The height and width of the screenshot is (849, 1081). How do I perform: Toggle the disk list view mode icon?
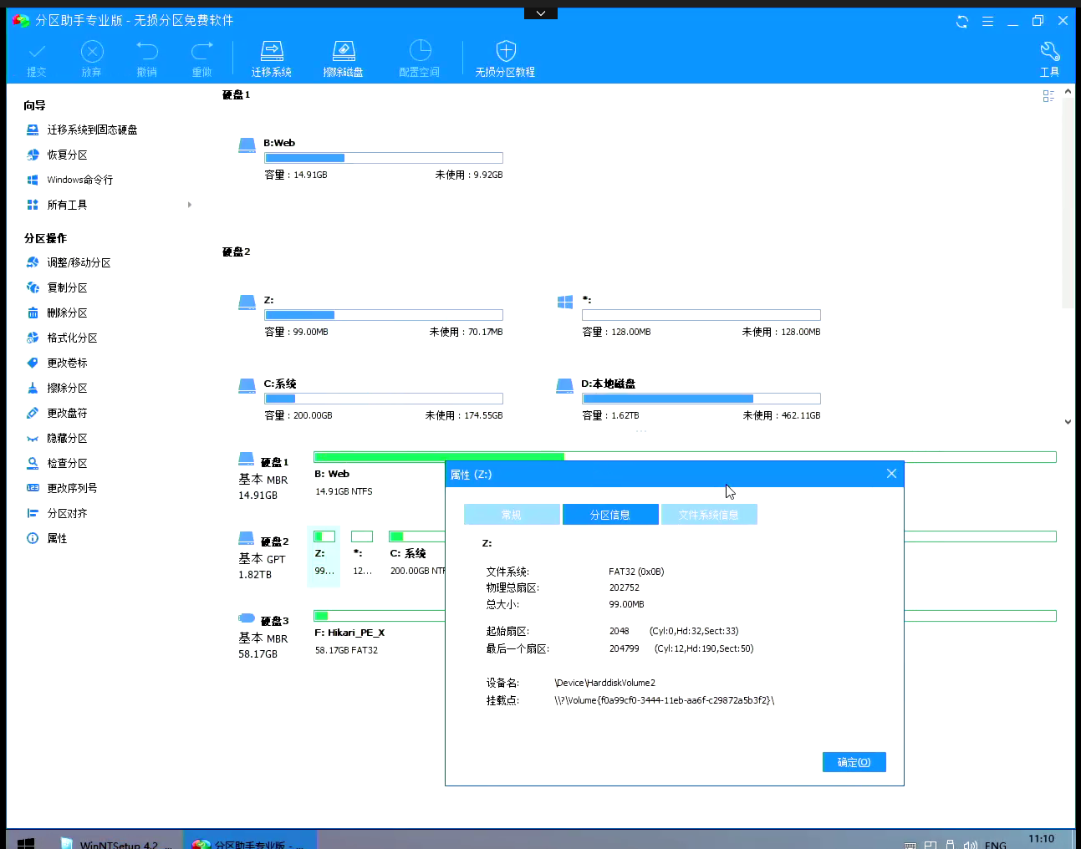[1048, 96]
